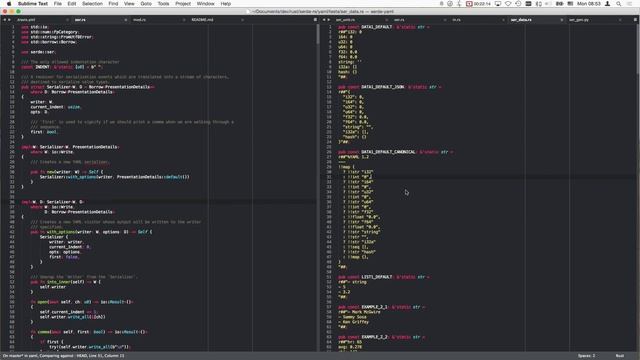
Task: Open the Edit menu
Action: coord(72,4)
